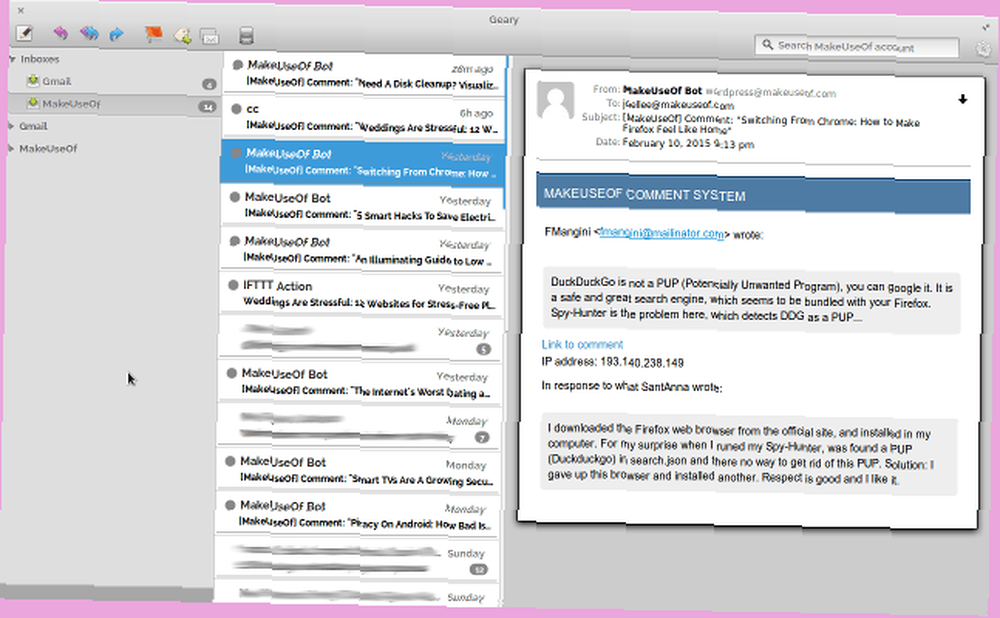The image size is (1000, 618).
Task: Open 'Need A Disk Cleanup?' conversation
Action: 365,75
